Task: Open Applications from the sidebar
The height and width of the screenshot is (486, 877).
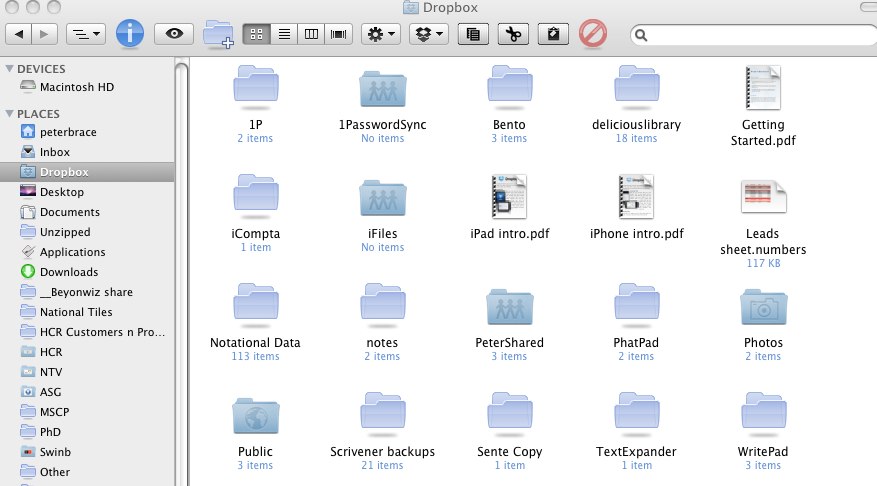Action: click(87, 252)
